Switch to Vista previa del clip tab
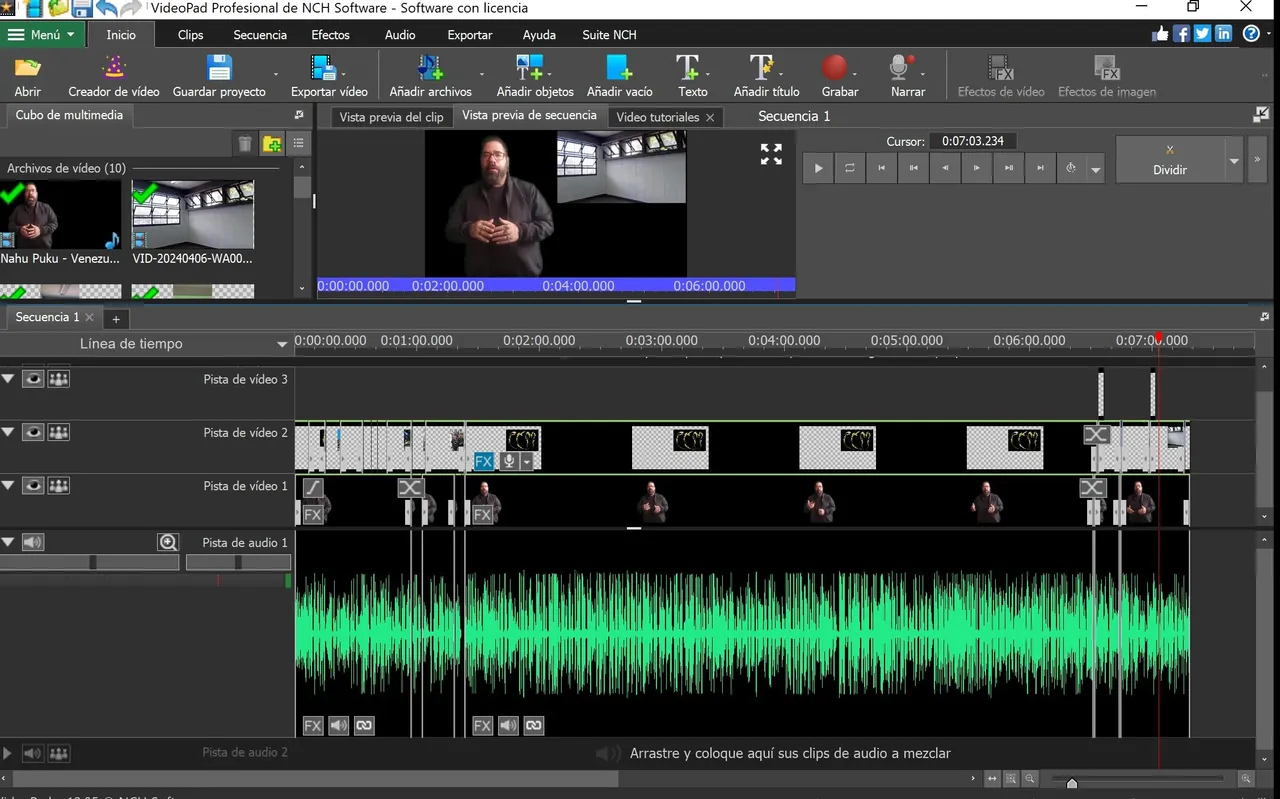The width and height of the screenshot is (1280, 799). tap(391, 117)
